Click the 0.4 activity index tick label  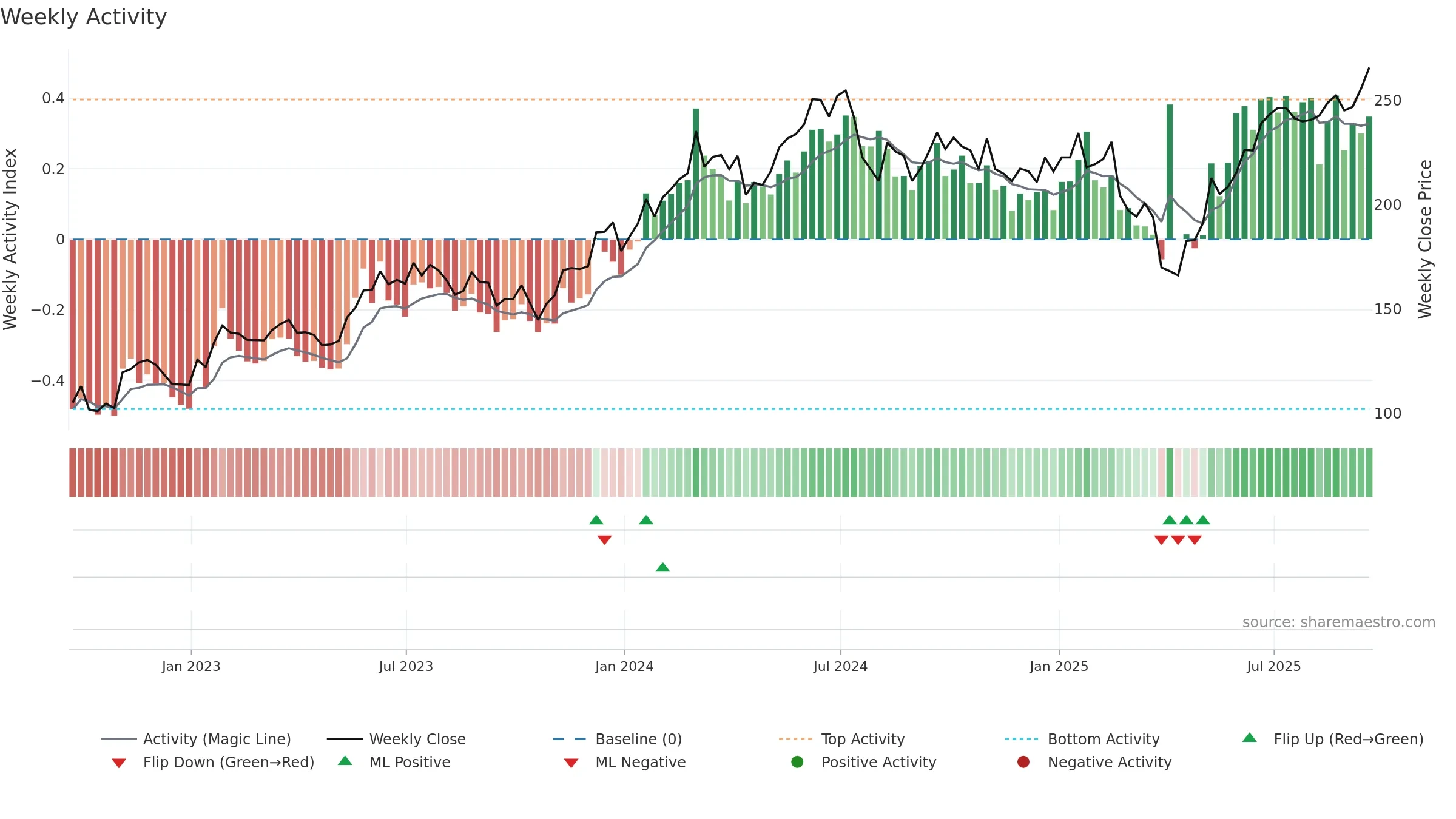(53, 98)
